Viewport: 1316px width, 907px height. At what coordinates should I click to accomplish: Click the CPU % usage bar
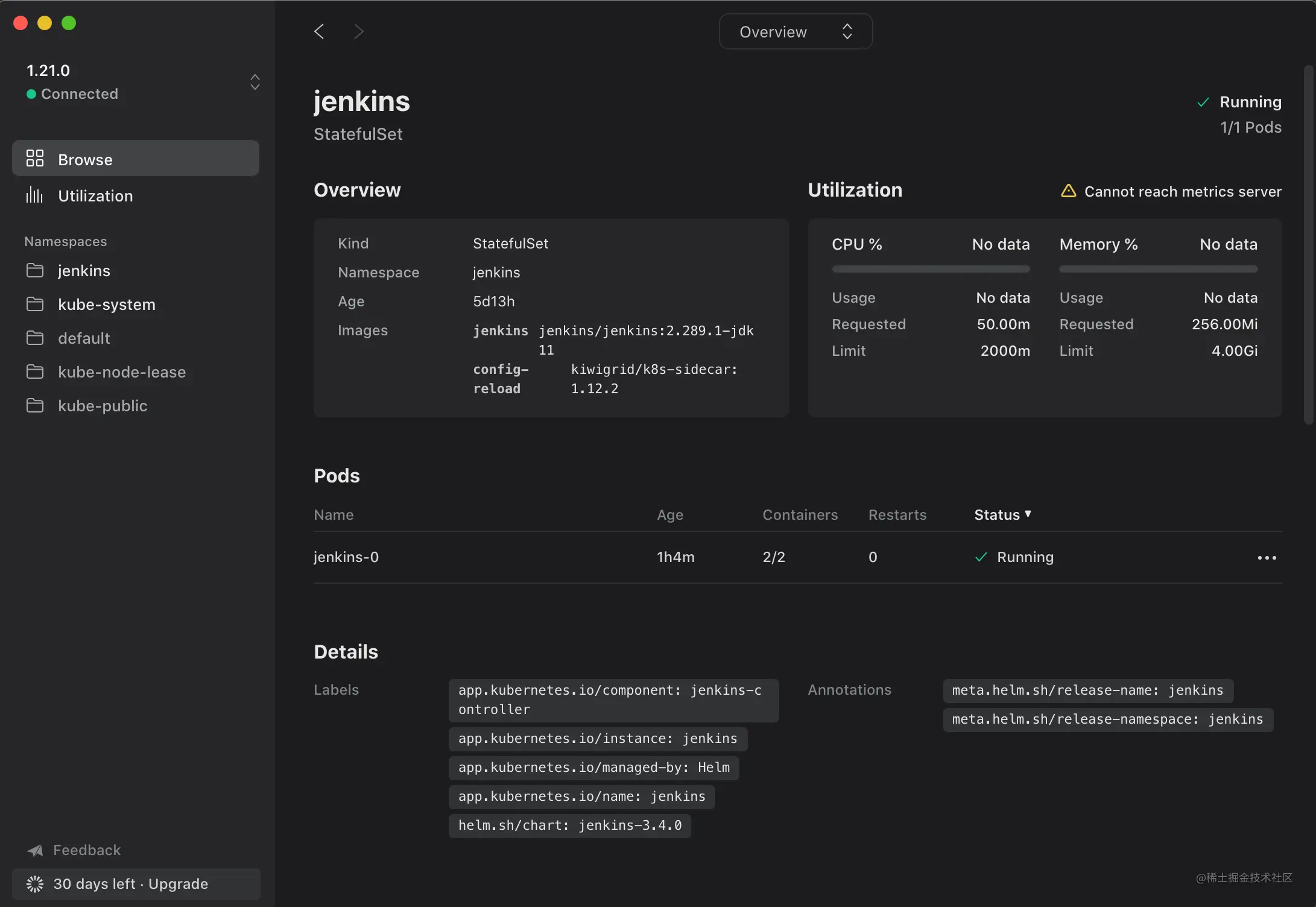[931, 269]
